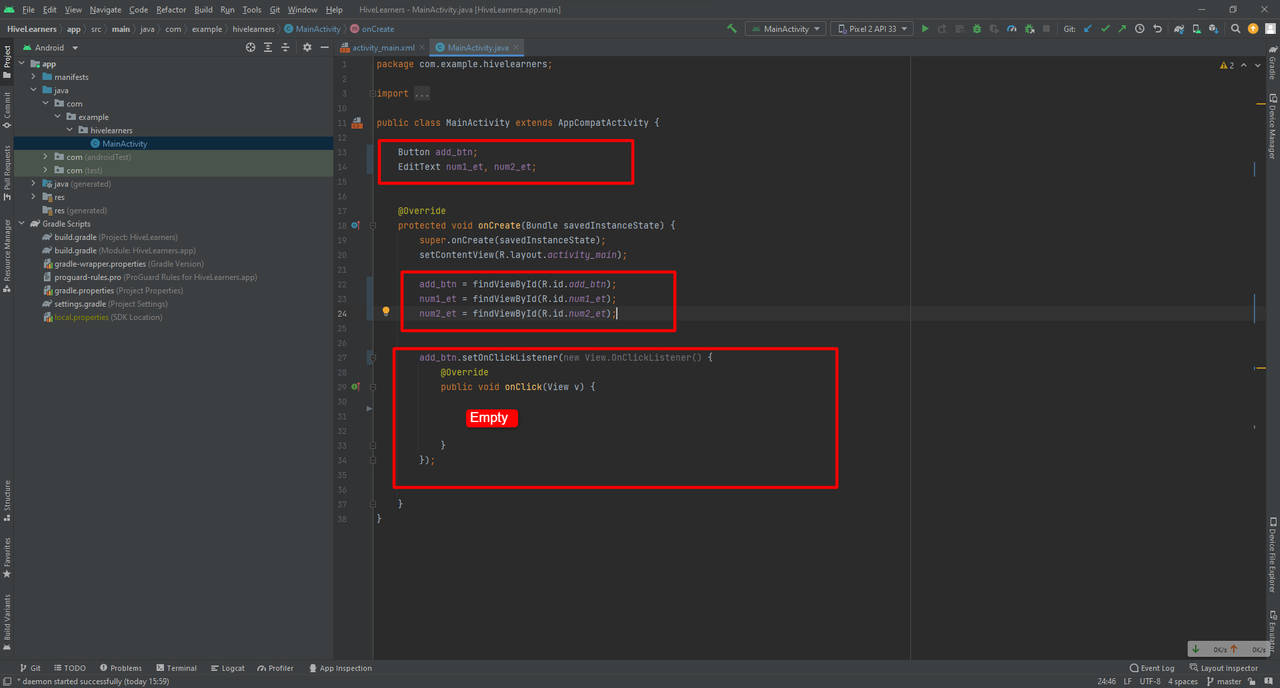1280x688 pixels.
Task: Open the profiler gauge icon in the toolbar
Action: 1012,29
